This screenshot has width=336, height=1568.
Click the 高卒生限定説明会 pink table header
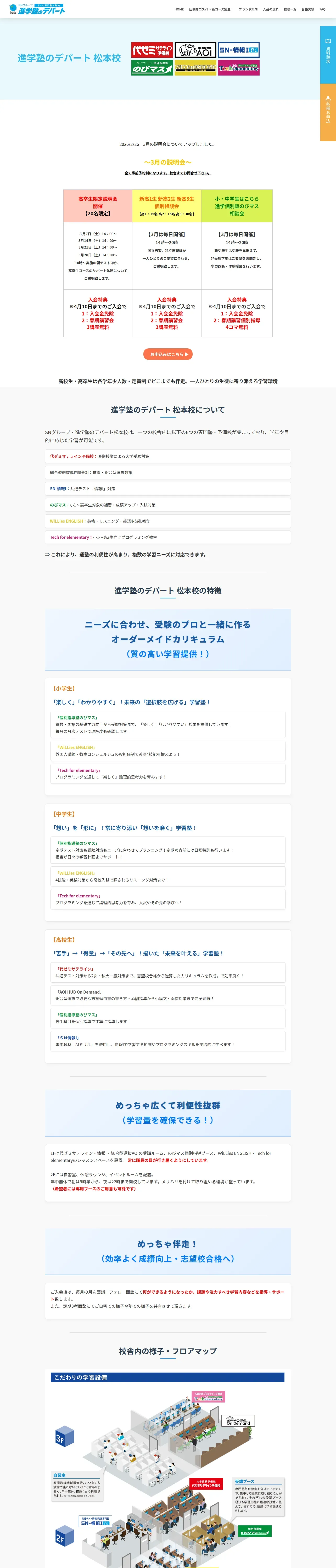98,206
